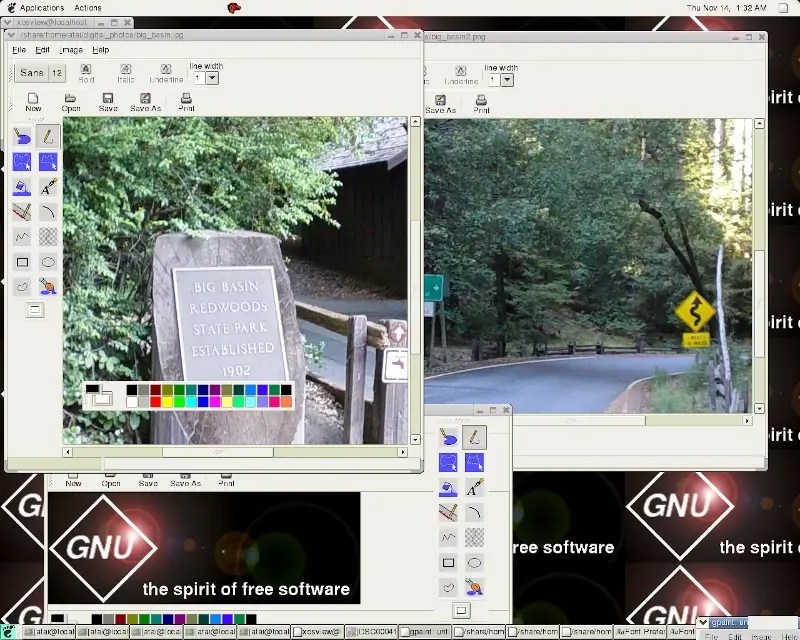The image size is (800, 640).
Task: Toggle Underline text formatting
Action: [165, 72]
